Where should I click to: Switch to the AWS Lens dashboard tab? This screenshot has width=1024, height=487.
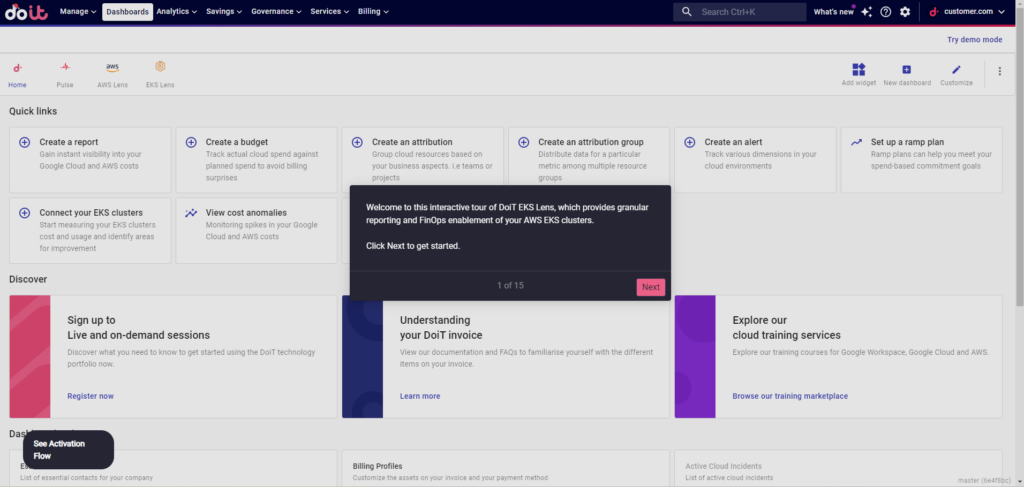coord(112,74)
